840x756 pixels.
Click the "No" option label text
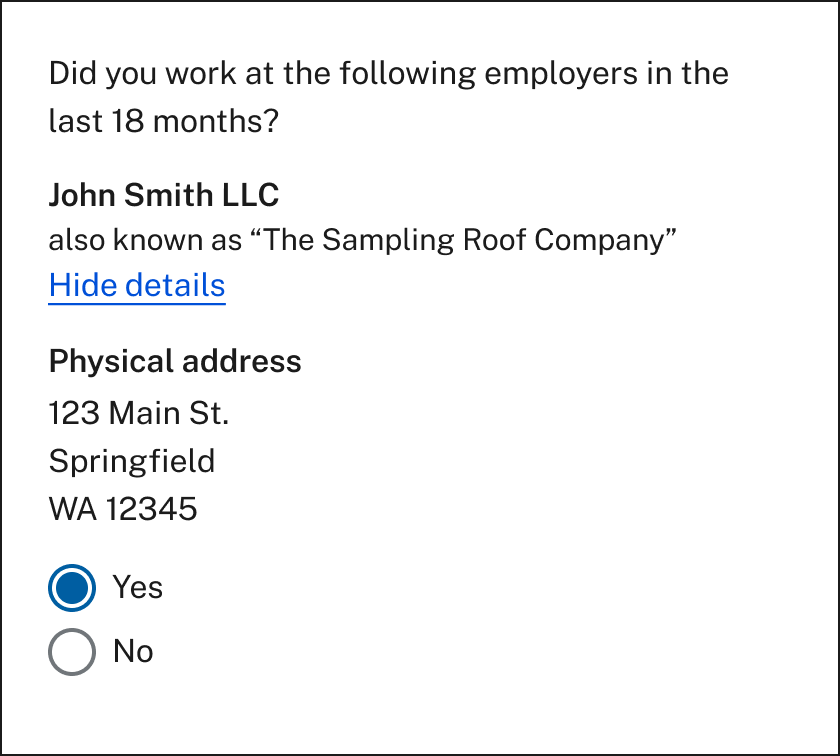click(133, 651)
